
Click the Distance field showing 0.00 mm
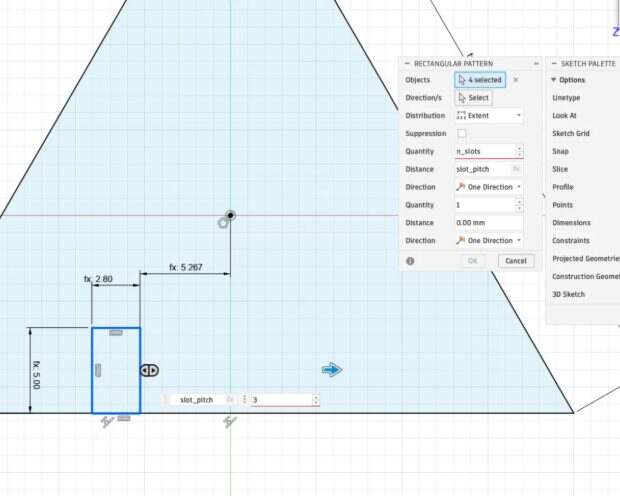point(489,223)
